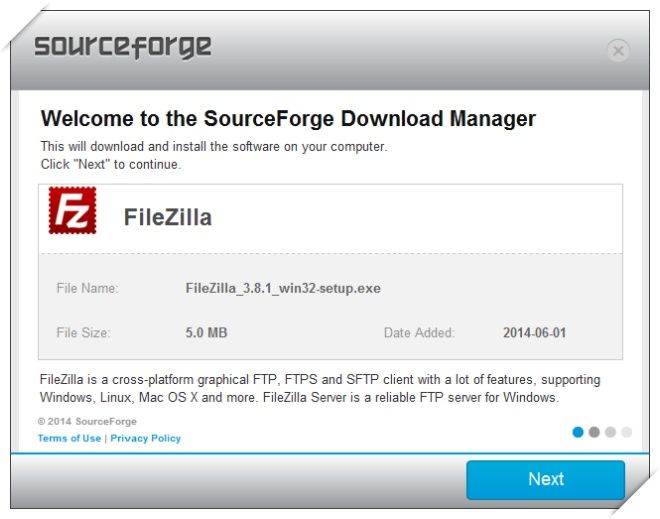
Task: Select the fourth faint step dot
Action: pos(626,432)
